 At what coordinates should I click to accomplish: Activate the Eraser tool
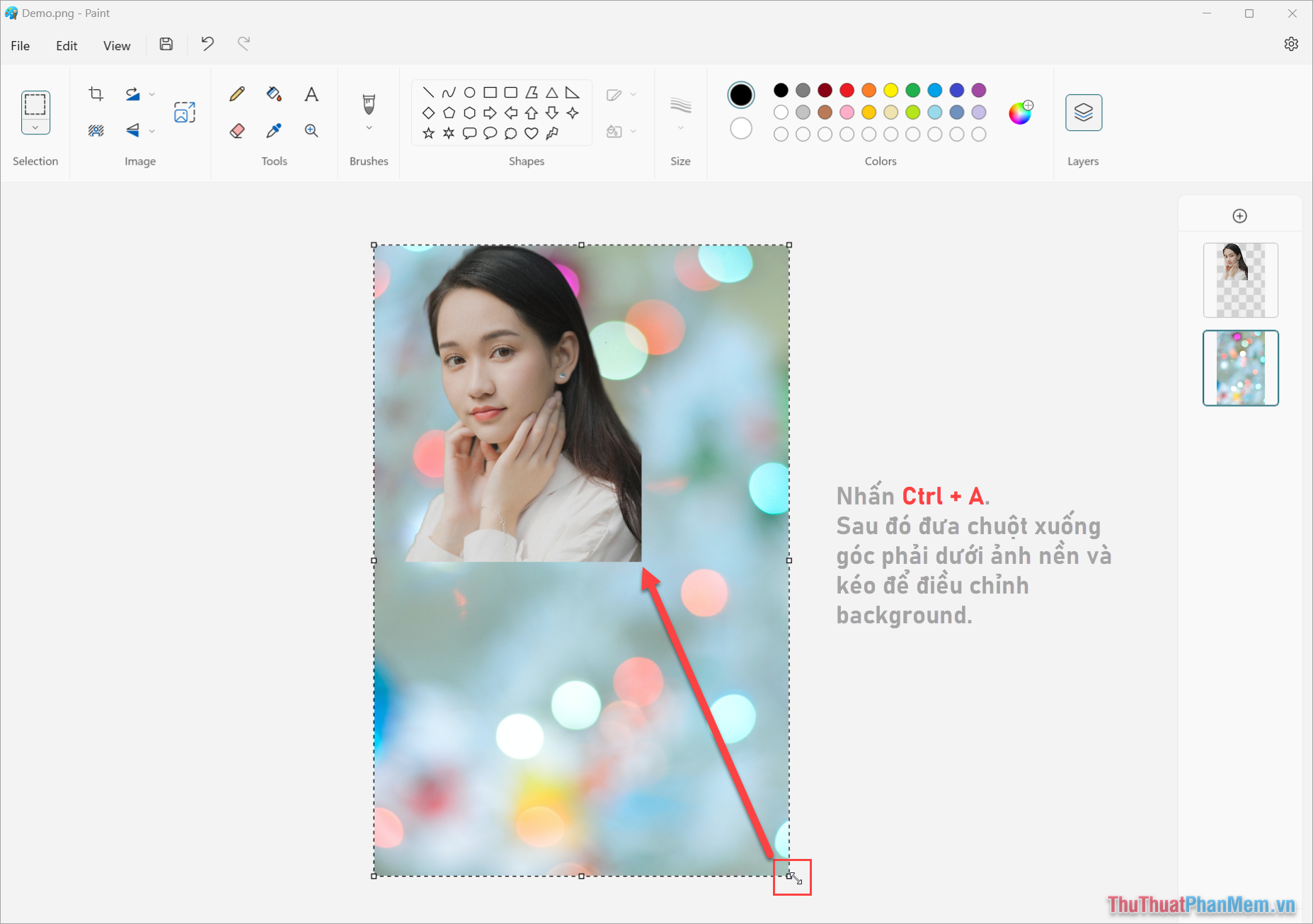click(x=237, y=130)
